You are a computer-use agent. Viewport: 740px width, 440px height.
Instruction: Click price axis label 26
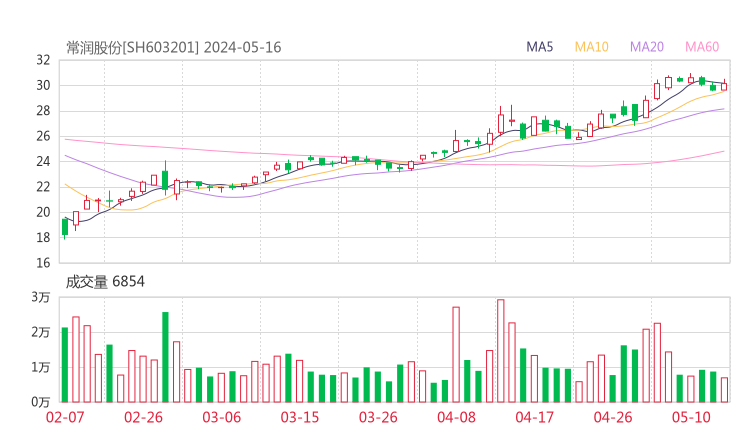[43, 136]
